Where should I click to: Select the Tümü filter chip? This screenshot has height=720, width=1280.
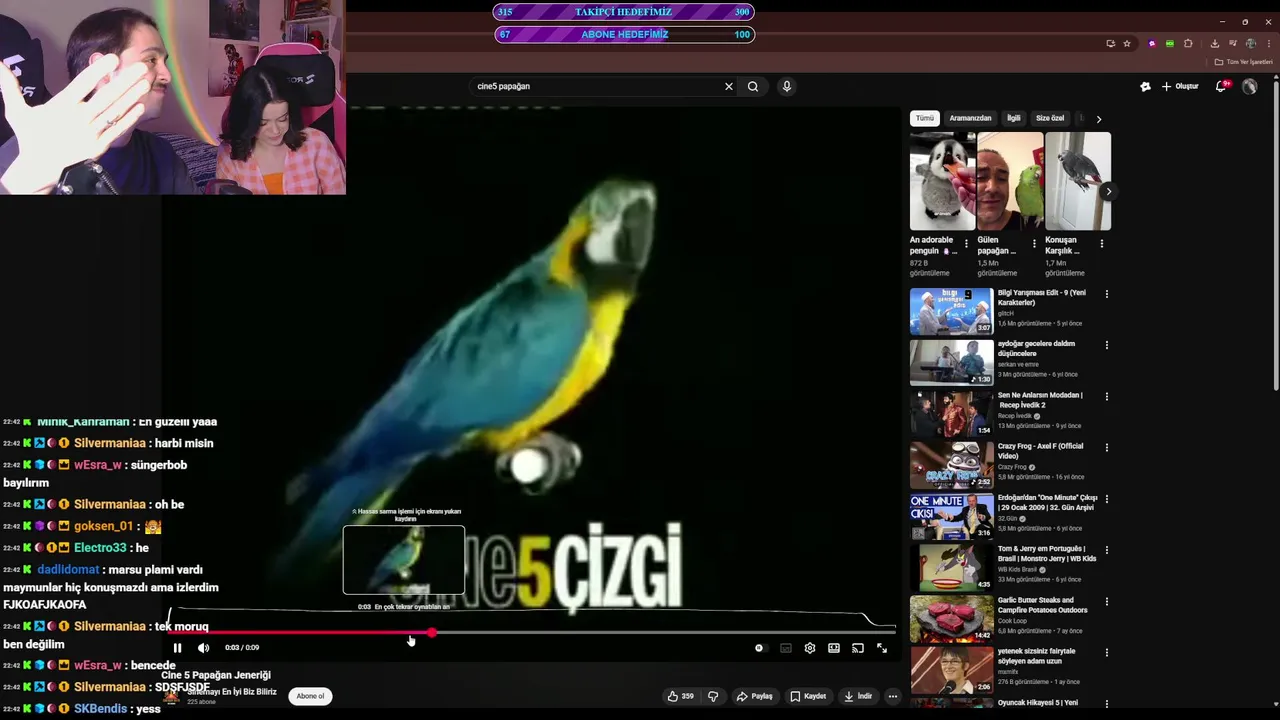(925, 118)
